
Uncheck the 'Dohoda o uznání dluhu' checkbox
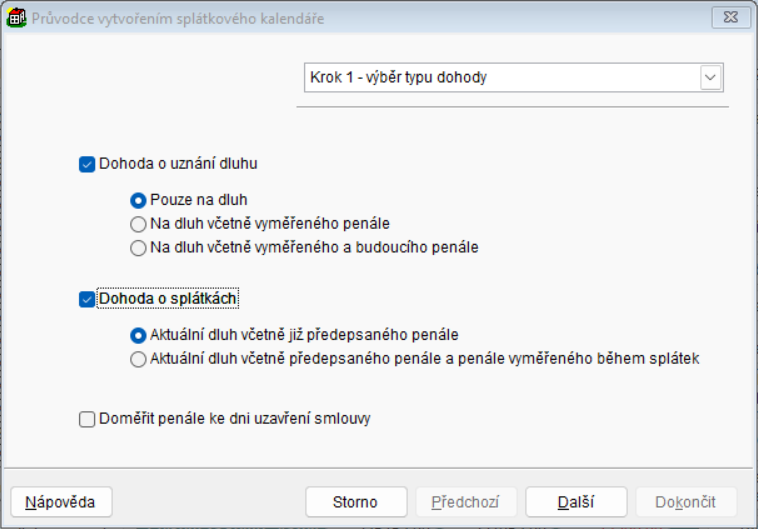(x=87, y=163)
